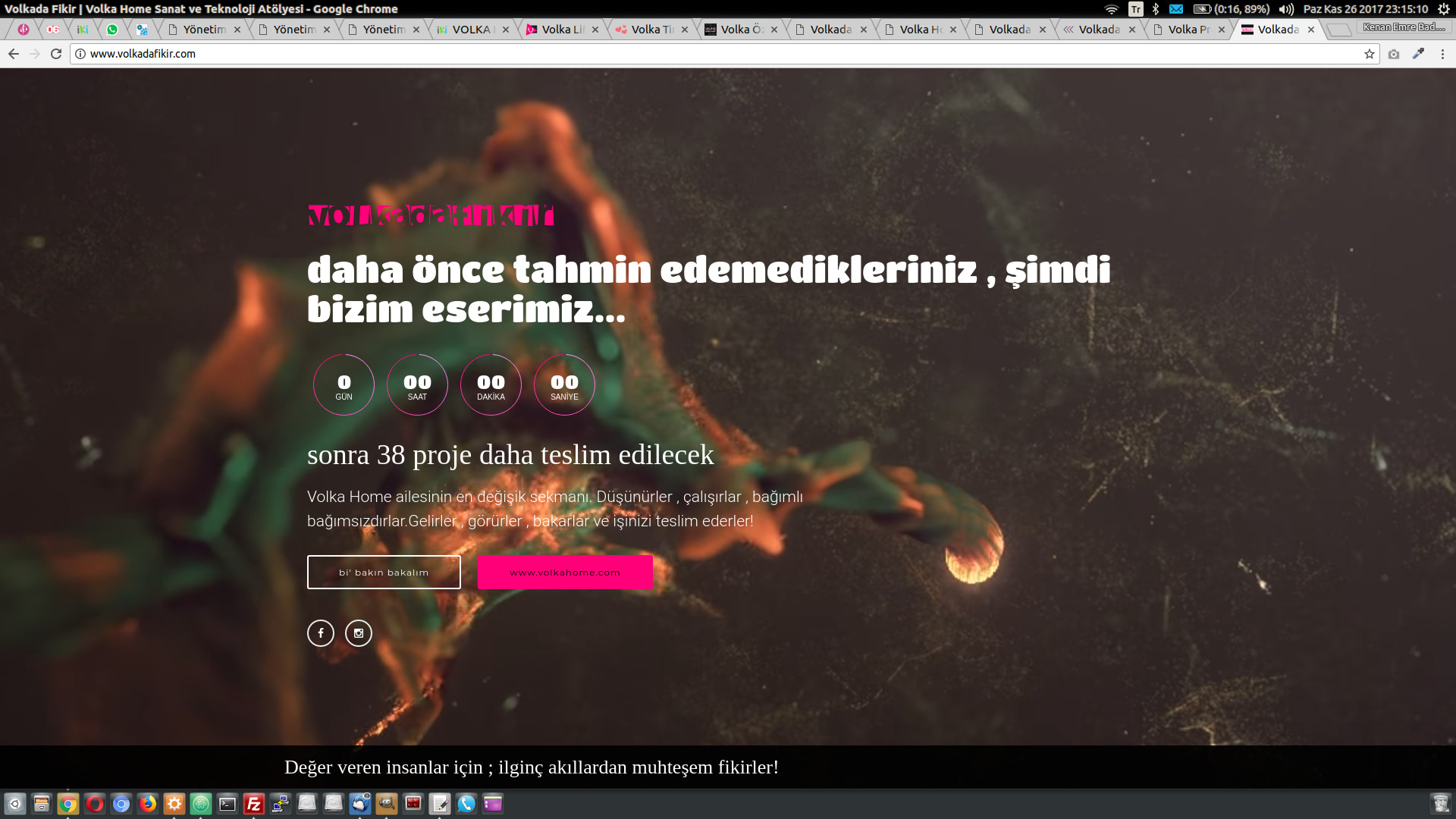Open the Tr keyboard layout indicator
This screenshot has height=819, width=1456.
pyautogui.click(x=1135, y=9)
